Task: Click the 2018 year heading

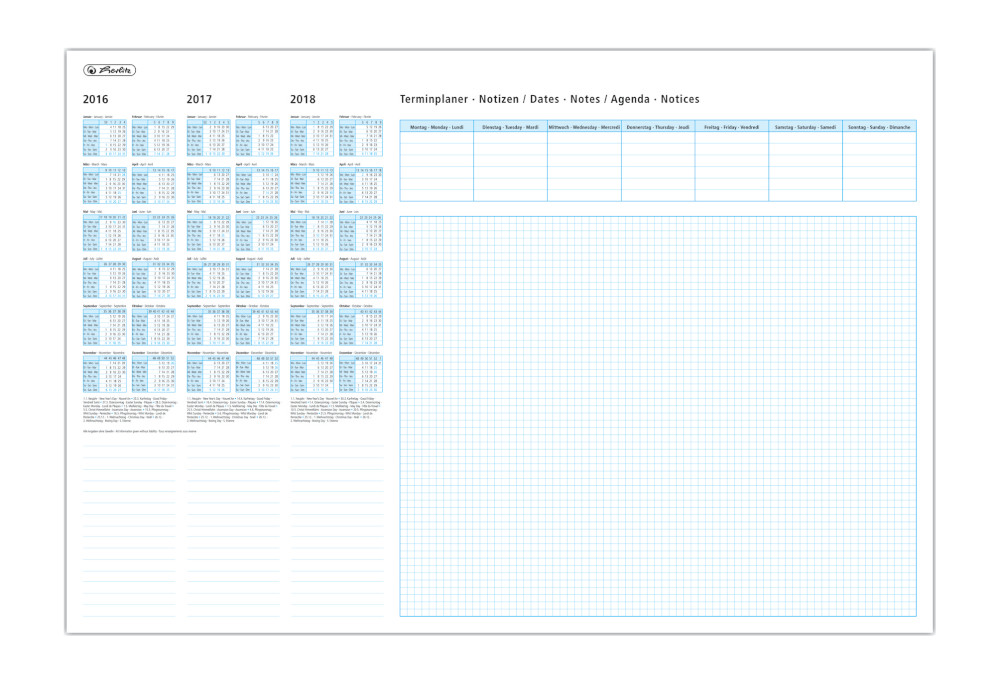Action: pyautogui.click(x=303, y=100)
